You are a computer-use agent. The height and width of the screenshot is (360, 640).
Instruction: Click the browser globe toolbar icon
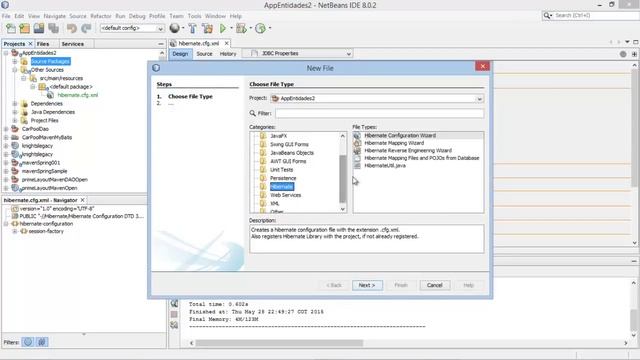pyautogui.click(x=175, y=28)
